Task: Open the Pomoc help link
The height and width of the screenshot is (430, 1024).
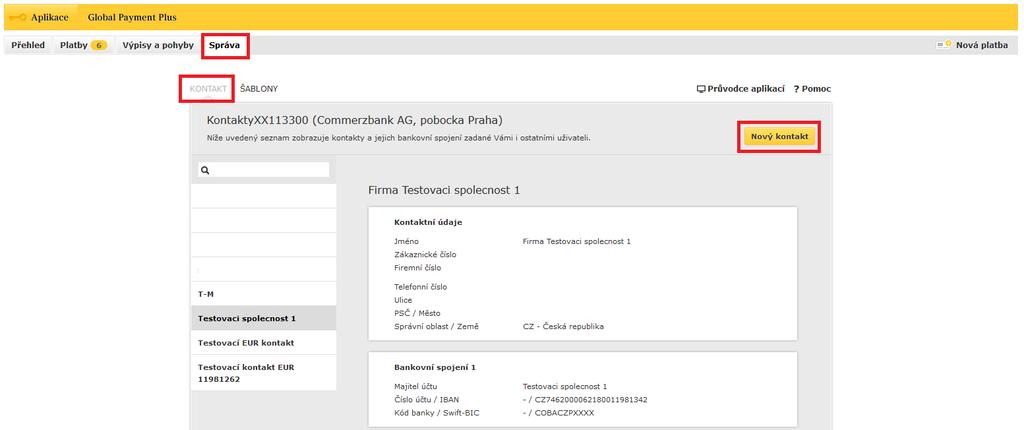Action: pos(812,89)
